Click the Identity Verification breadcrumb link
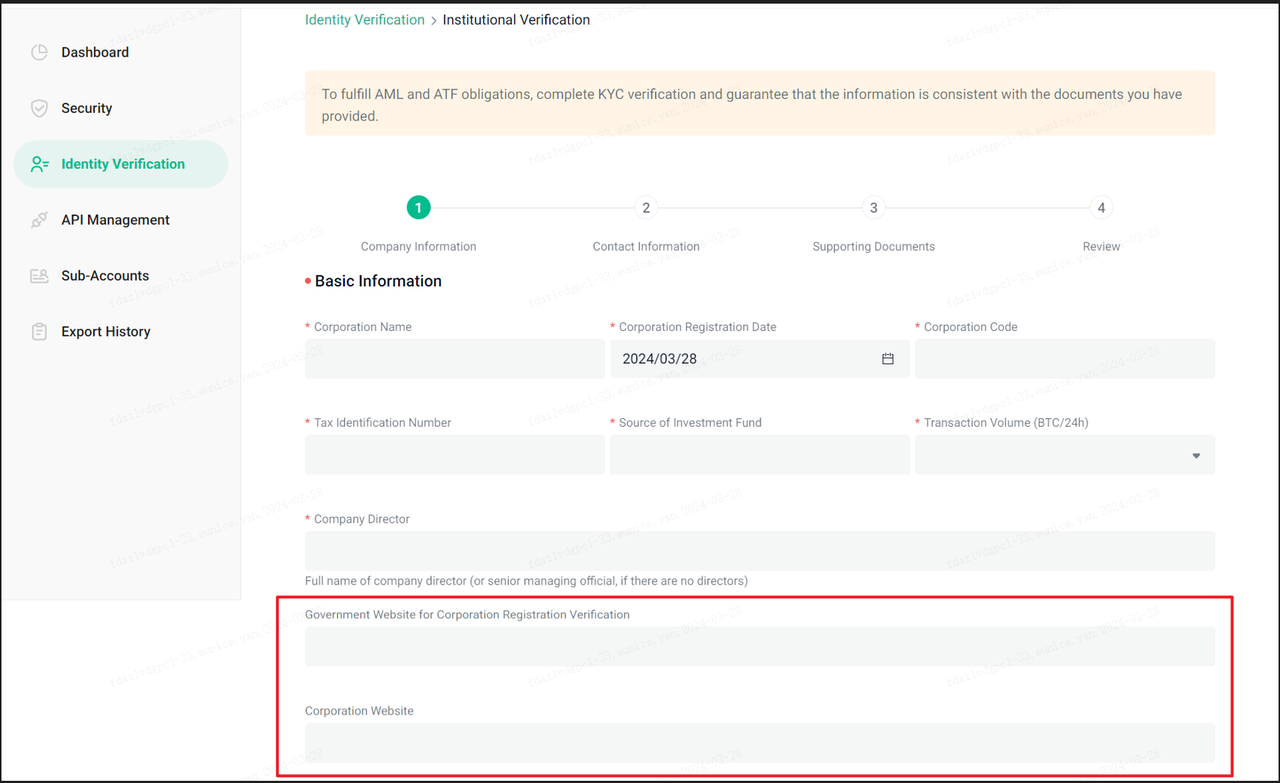1280x783 pixels. [364, 20]
